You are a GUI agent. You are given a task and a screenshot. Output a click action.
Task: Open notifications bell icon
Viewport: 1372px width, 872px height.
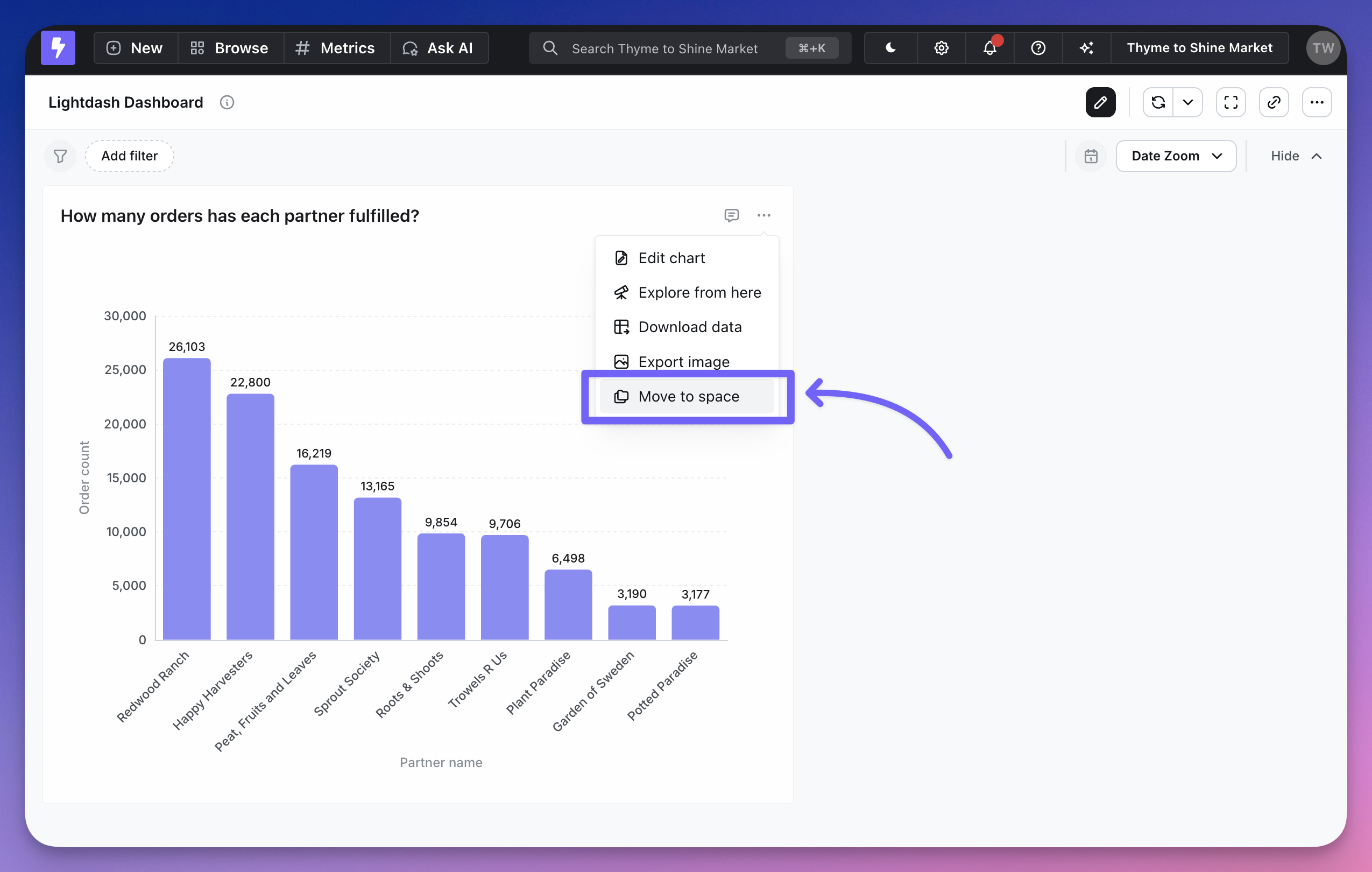tap(989, 48)
